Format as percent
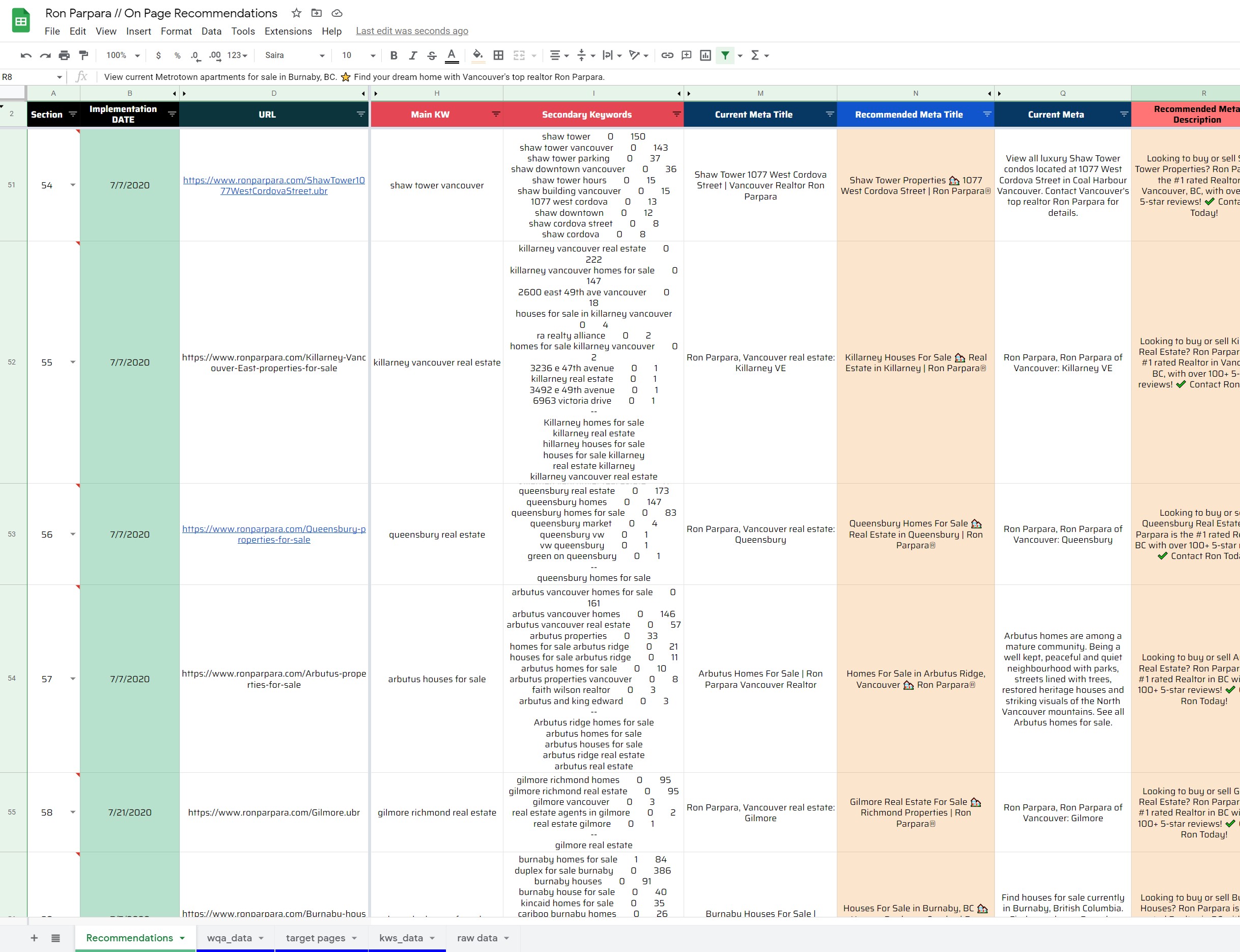Image resolution: width=1240 pixels, height=952 pixels. click(x=177, y=55)
